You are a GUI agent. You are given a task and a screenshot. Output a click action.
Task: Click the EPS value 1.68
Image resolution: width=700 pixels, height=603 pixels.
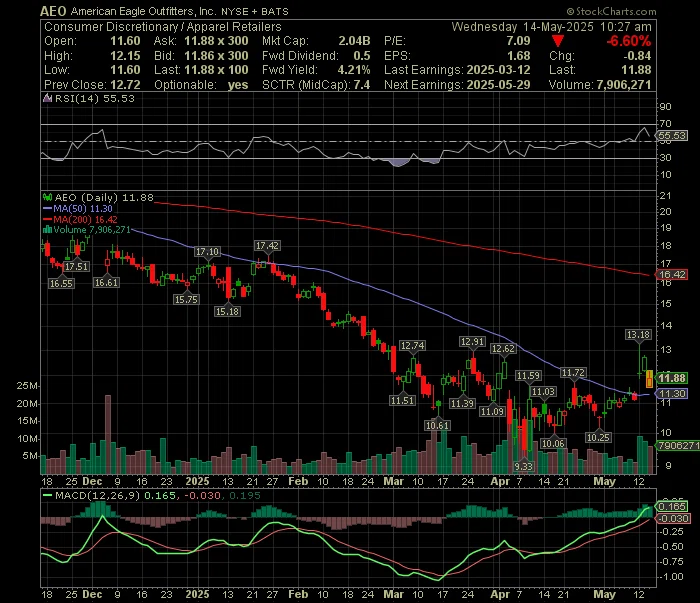[519, 56]
